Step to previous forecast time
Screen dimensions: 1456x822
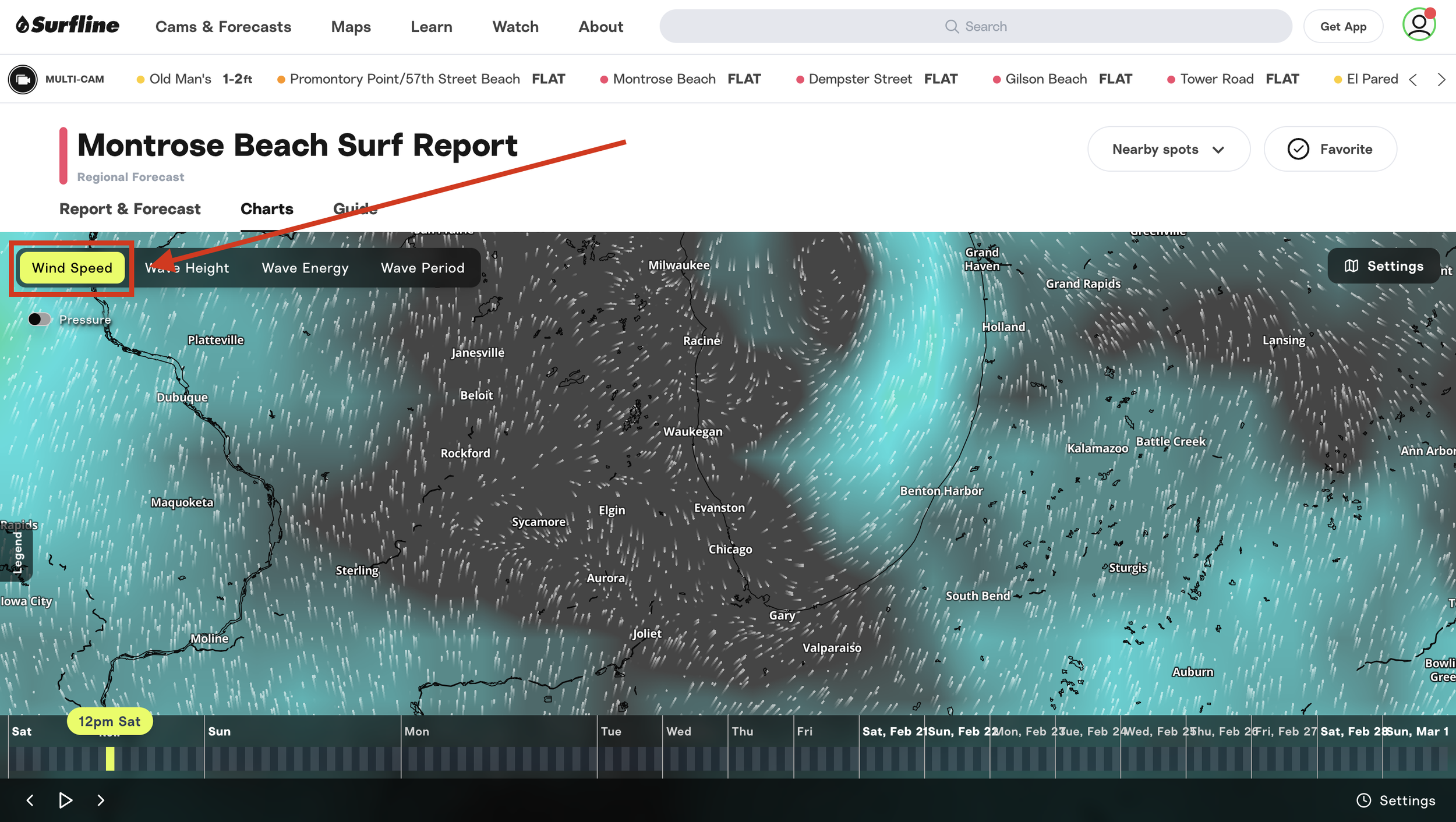coord(30,800)
